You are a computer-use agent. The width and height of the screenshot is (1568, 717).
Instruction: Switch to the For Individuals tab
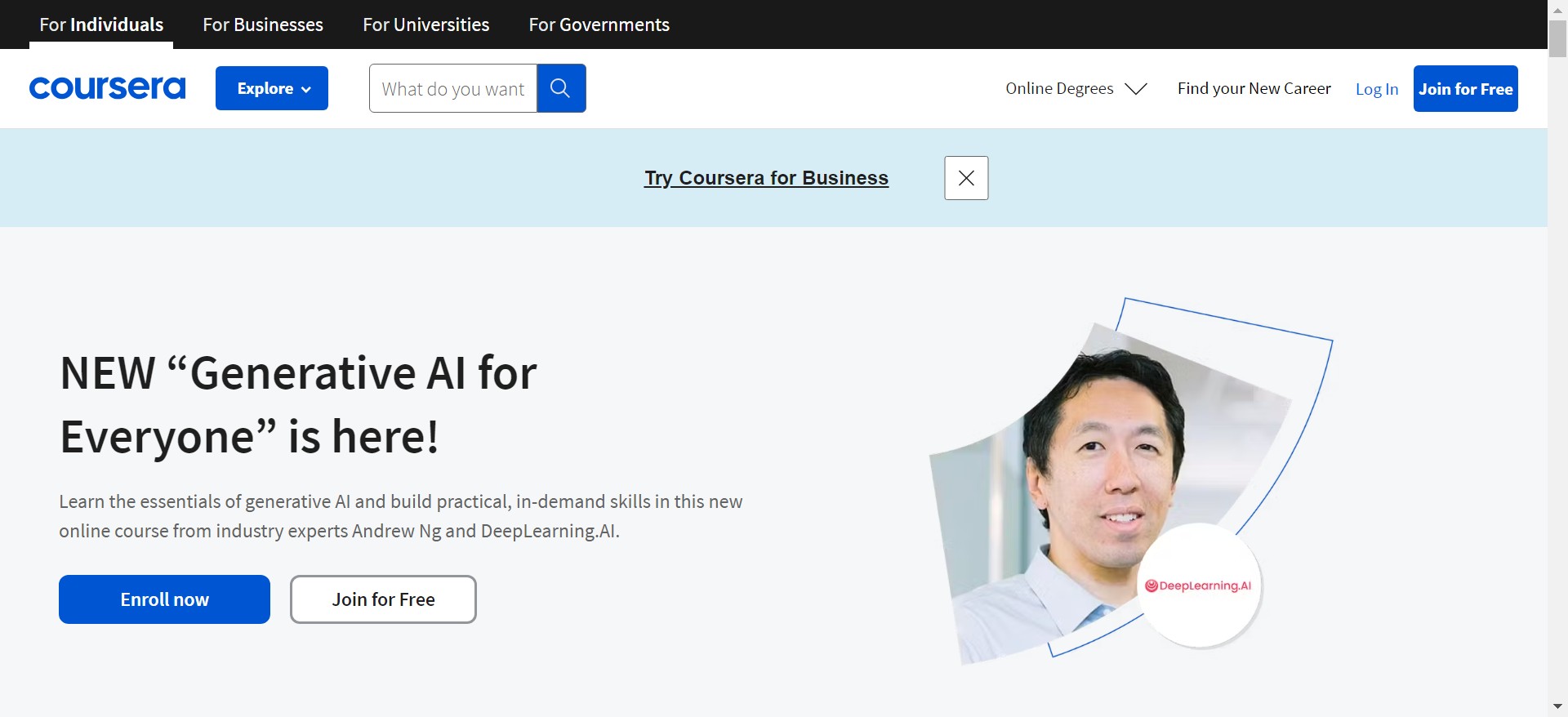click(101, 24)
